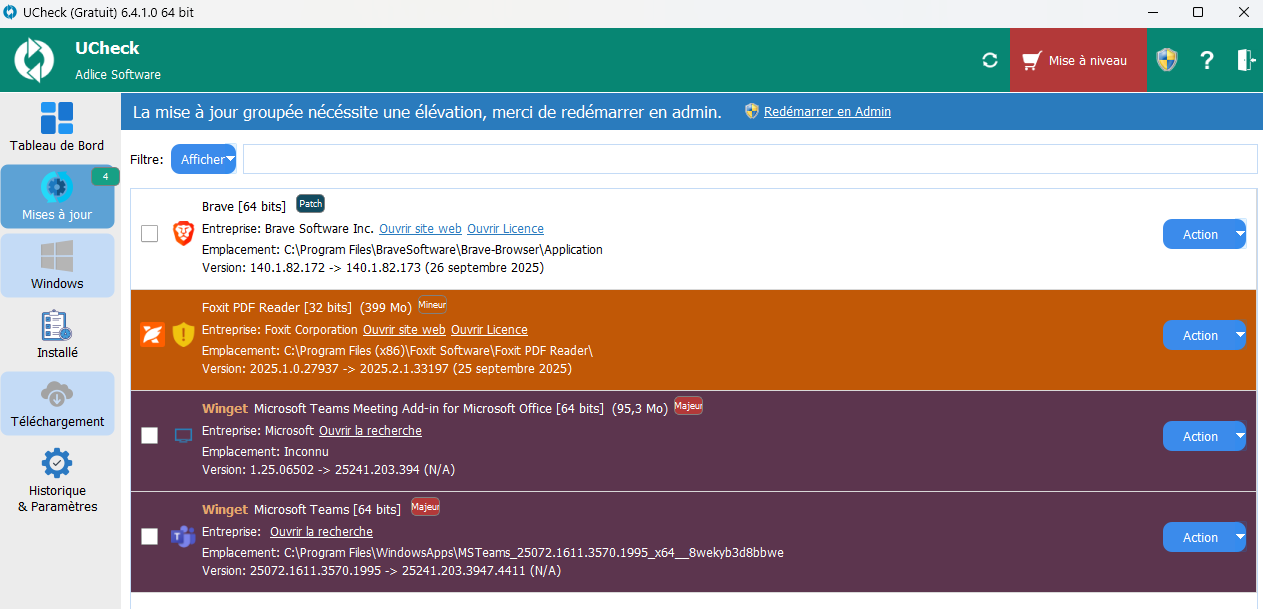Click the Brave version 140.1.82.172 line

[x=373, y=268]
